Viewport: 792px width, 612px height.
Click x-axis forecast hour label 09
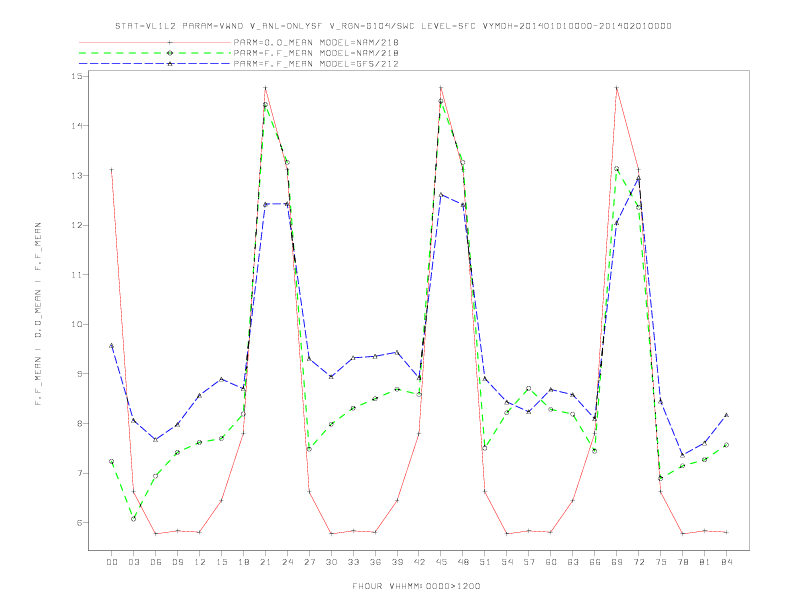(177, 562)
